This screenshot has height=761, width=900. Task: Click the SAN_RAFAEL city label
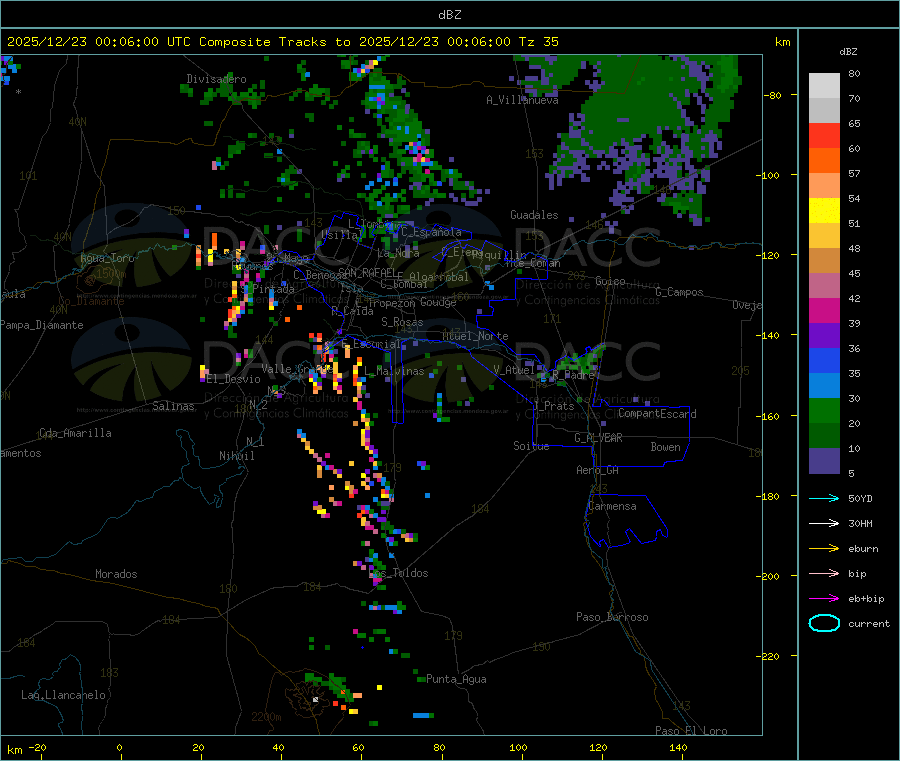[x=367, y=272]
